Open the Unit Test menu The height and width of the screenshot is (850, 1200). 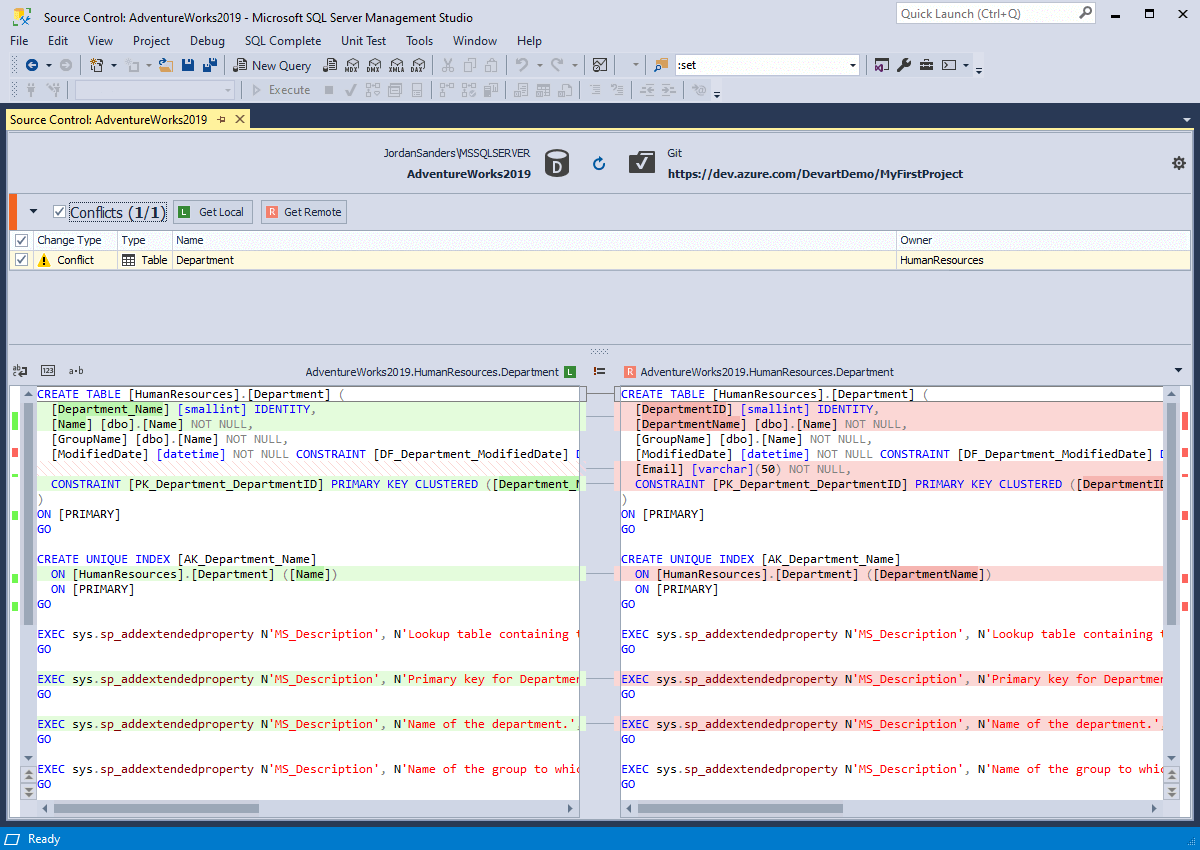coord(363,41)
